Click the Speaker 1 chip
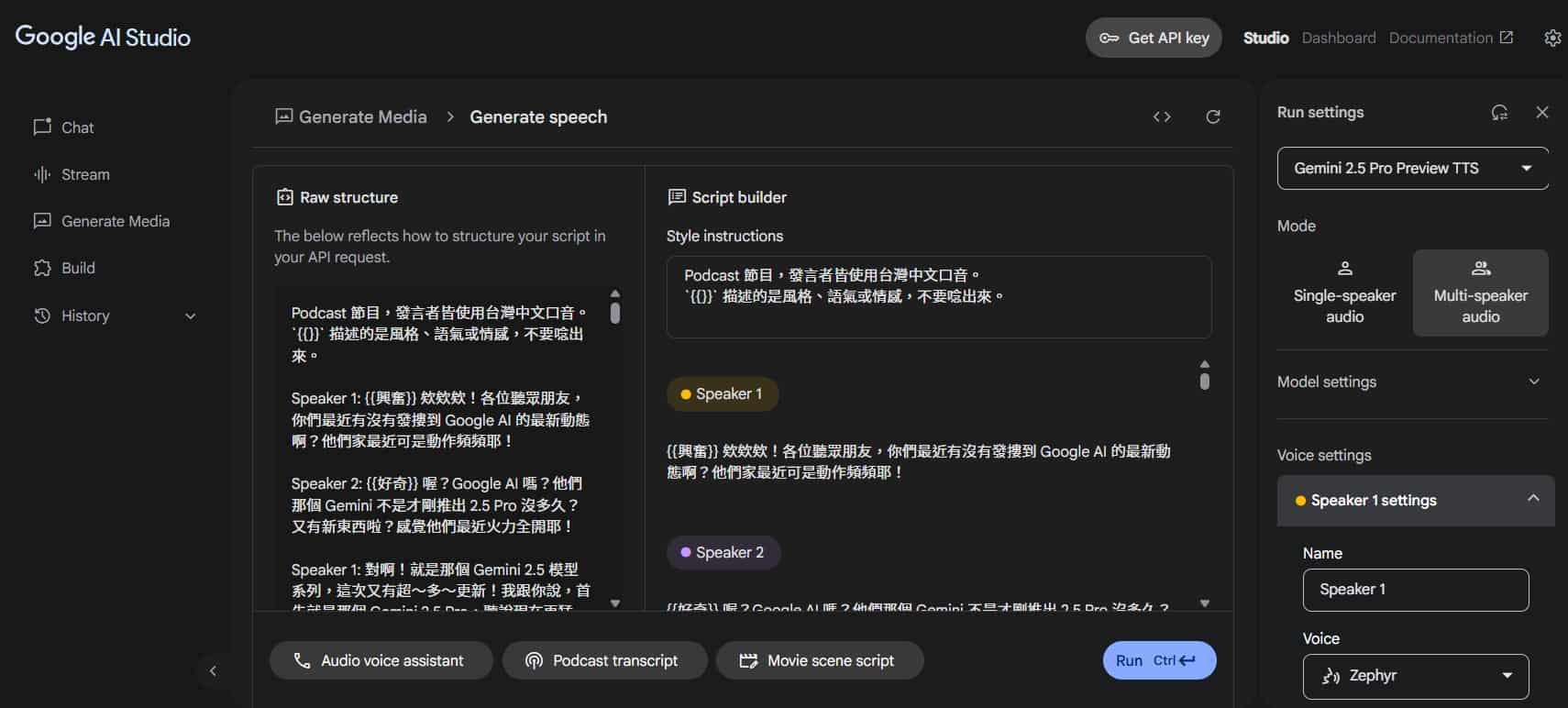 pyautogui.click(x=723, y=393)
